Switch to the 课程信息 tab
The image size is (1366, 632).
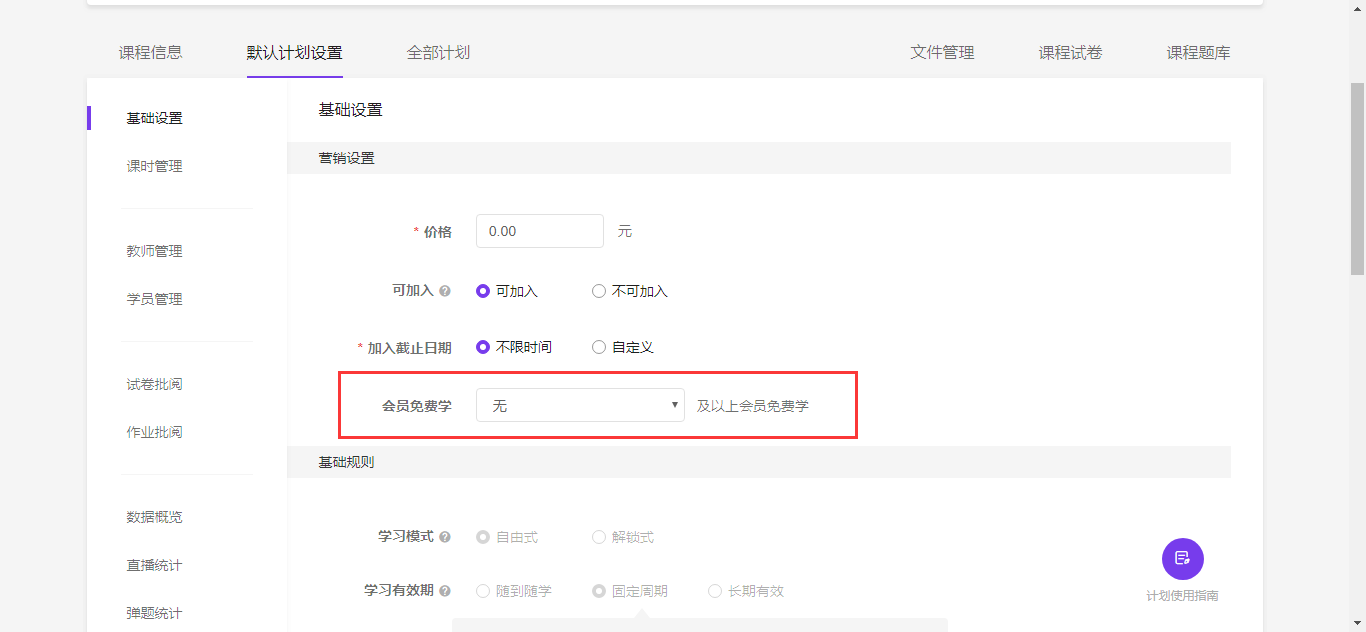150,53
